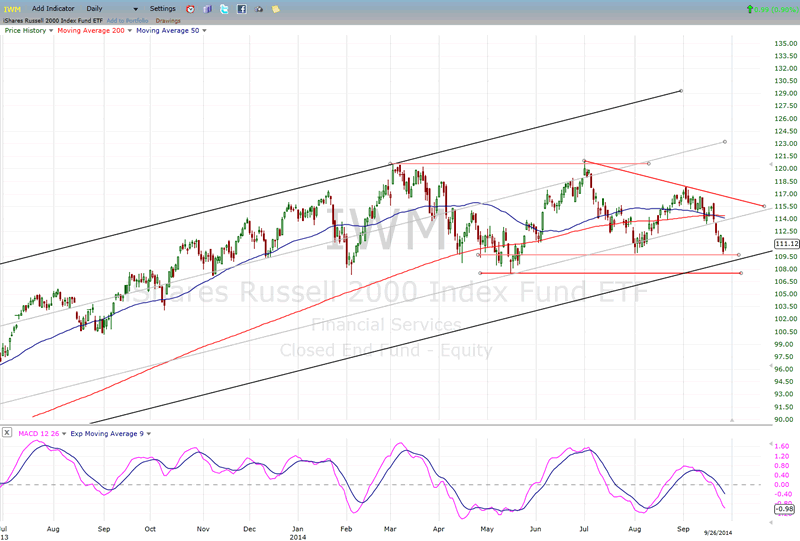Click the 90.00 price axis label
Image resolution: width=800 pixels, height=541 pixels.
(786, 420)
